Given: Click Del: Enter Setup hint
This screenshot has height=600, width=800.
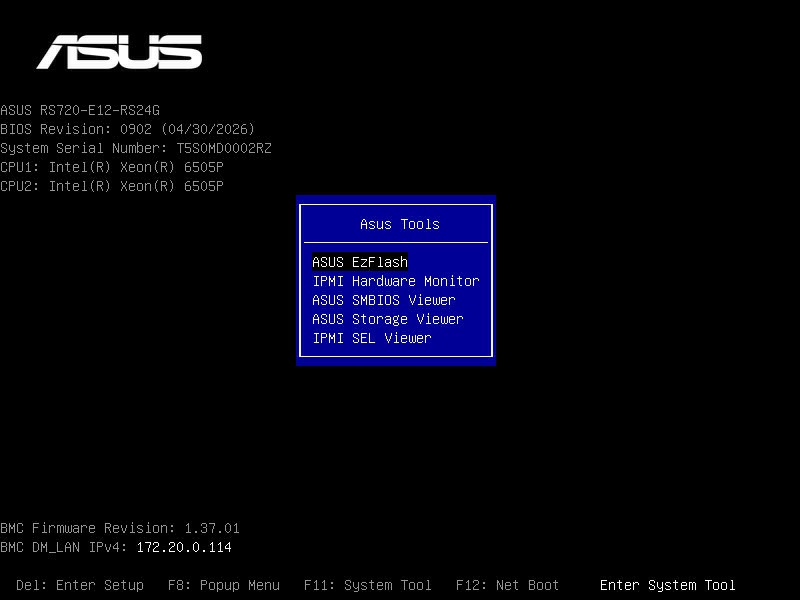Looking at the screenshot, I should click(80, 585).
